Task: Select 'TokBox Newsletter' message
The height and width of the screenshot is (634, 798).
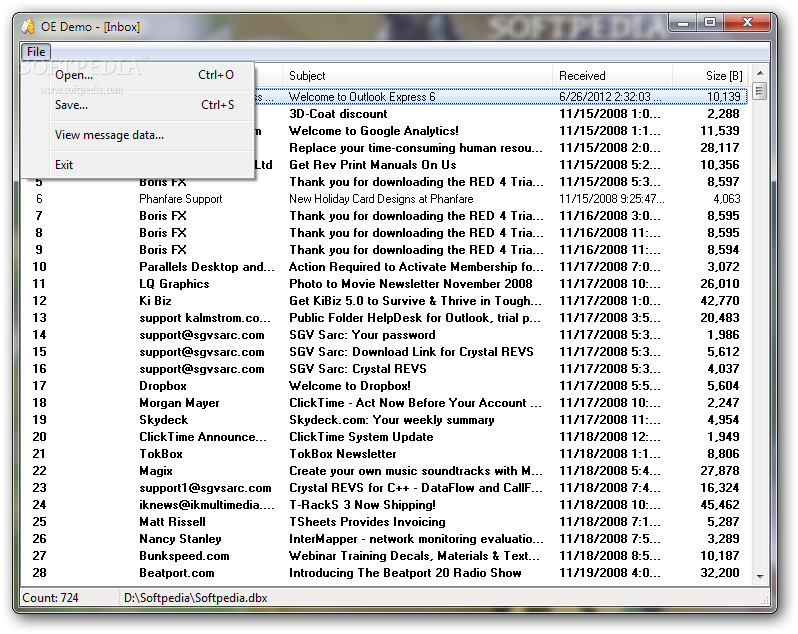Action: (343, 454)
